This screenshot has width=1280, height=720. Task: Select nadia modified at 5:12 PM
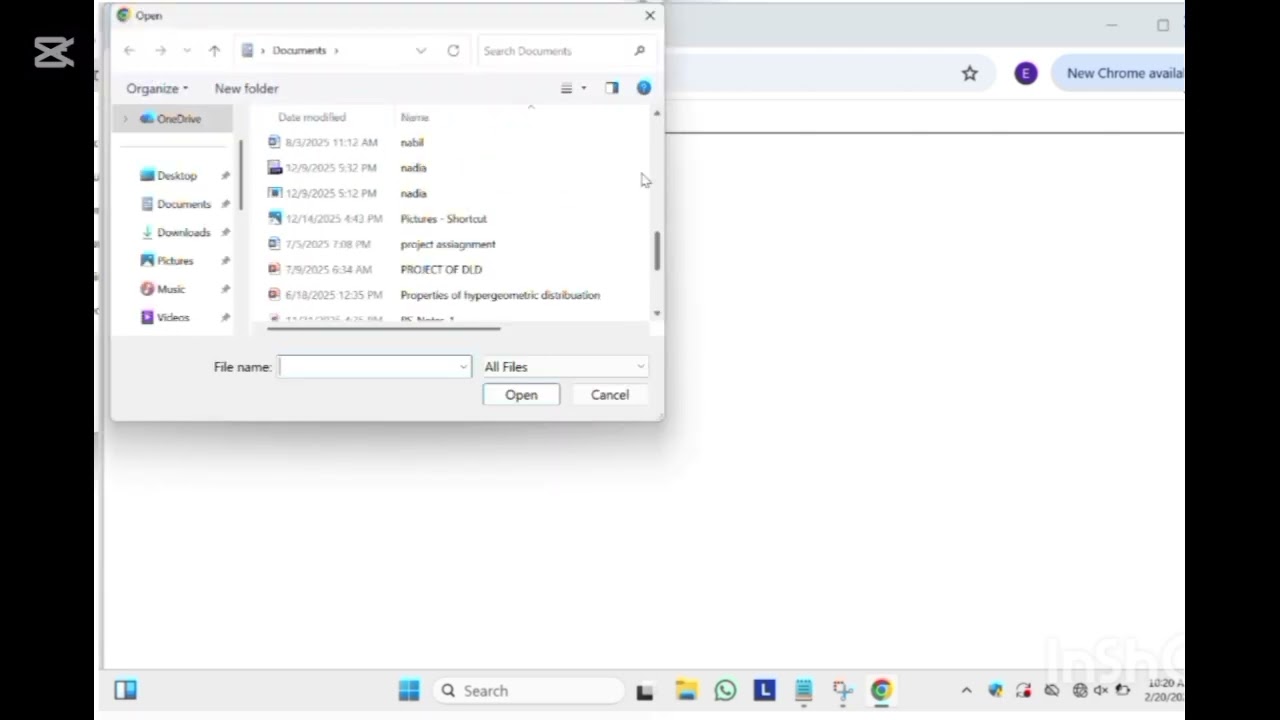click(x=413, y=194)
